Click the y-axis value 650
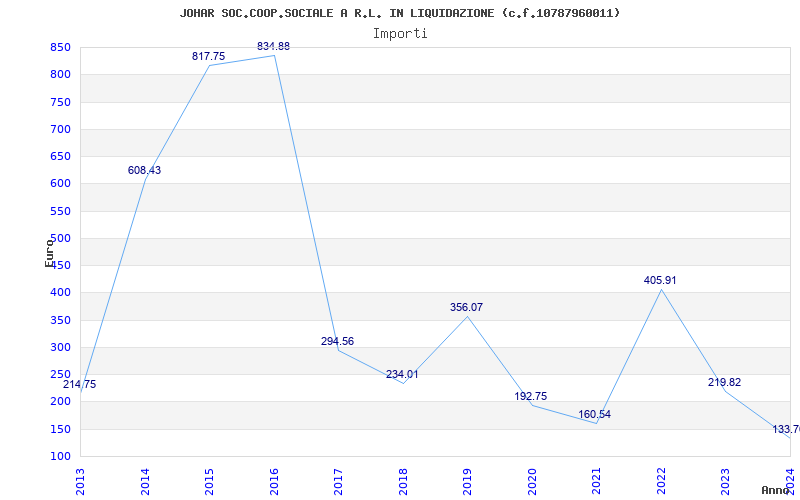Screen dimensions: 800x500 coord(60,157)
